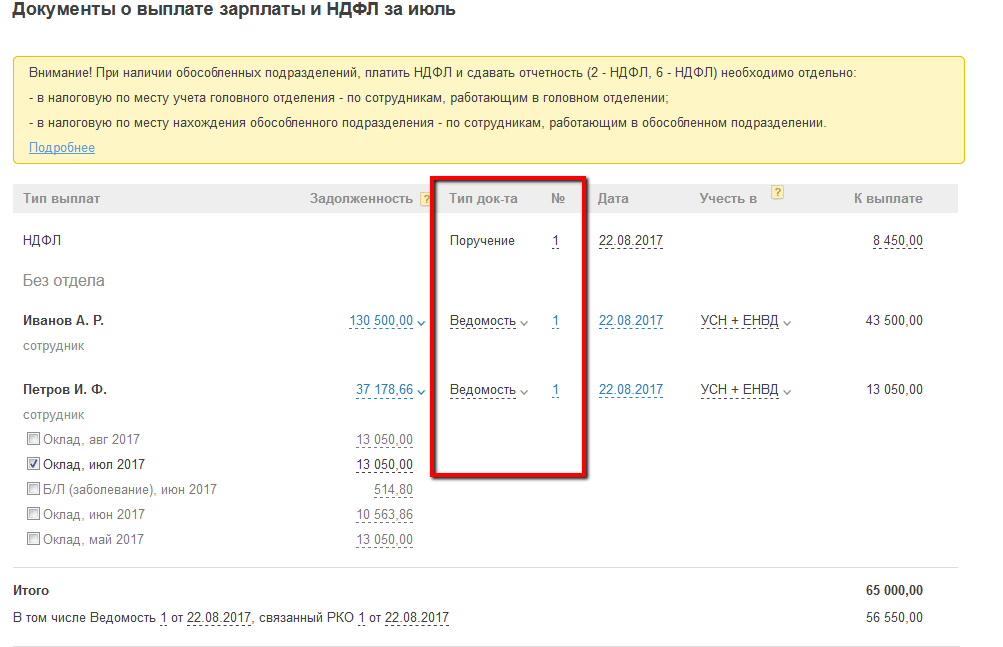Edit amount 13 050,00 for Оклад, май 2017
Screen dimensions: 1003x647
click(384, 539)
